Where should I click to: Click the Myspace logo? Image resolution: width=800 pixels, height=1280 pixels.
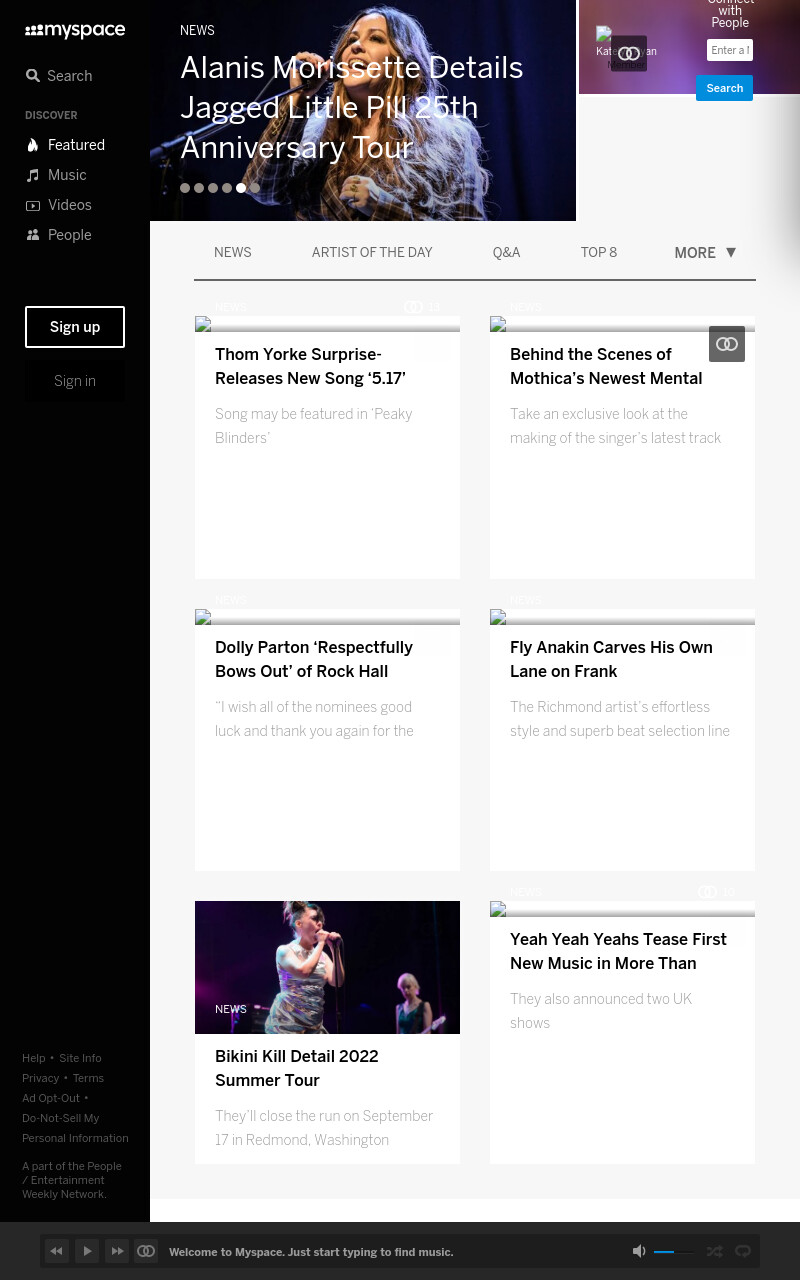tap(75, 31)
